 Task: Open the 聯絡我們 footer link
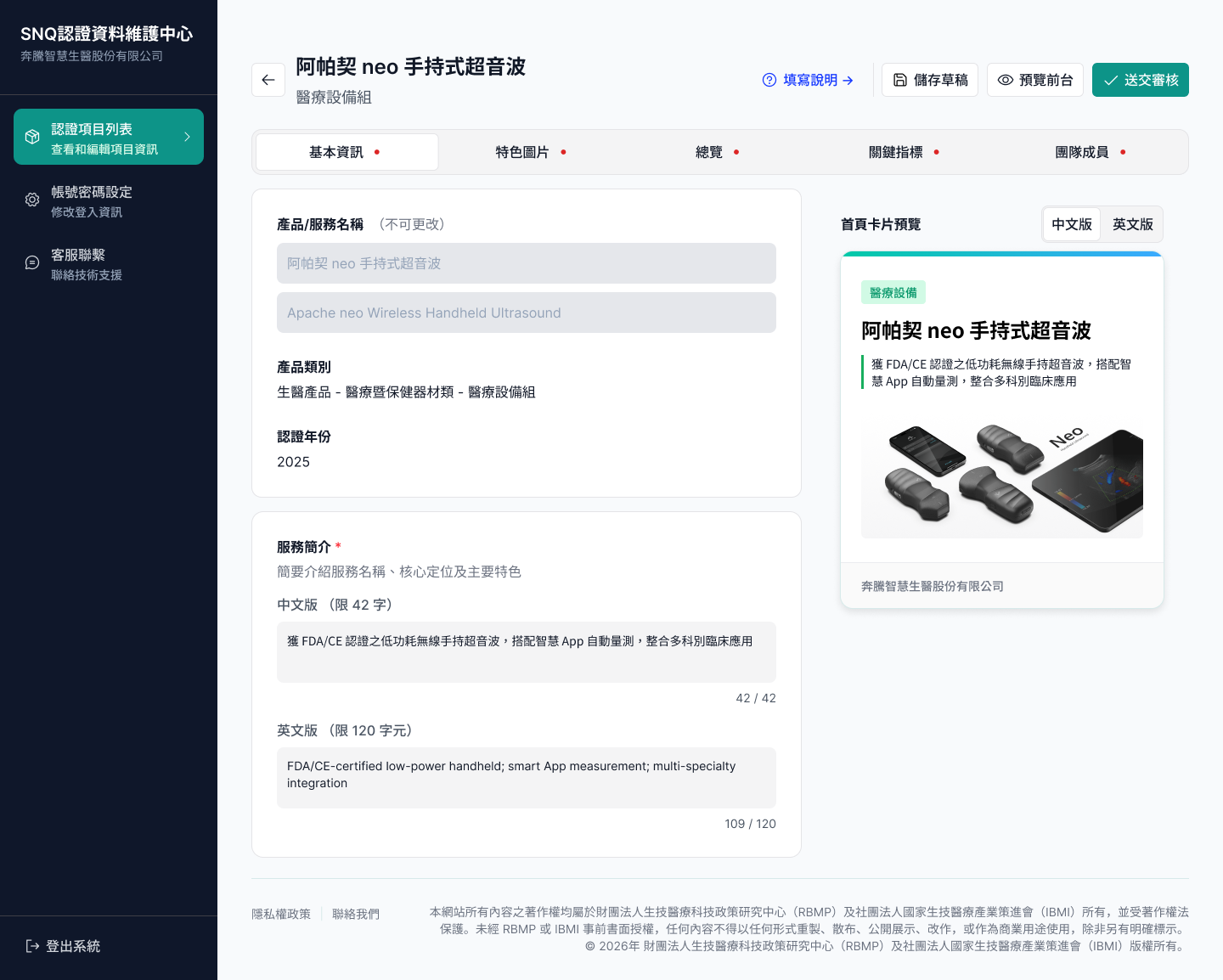click(356, 914)
